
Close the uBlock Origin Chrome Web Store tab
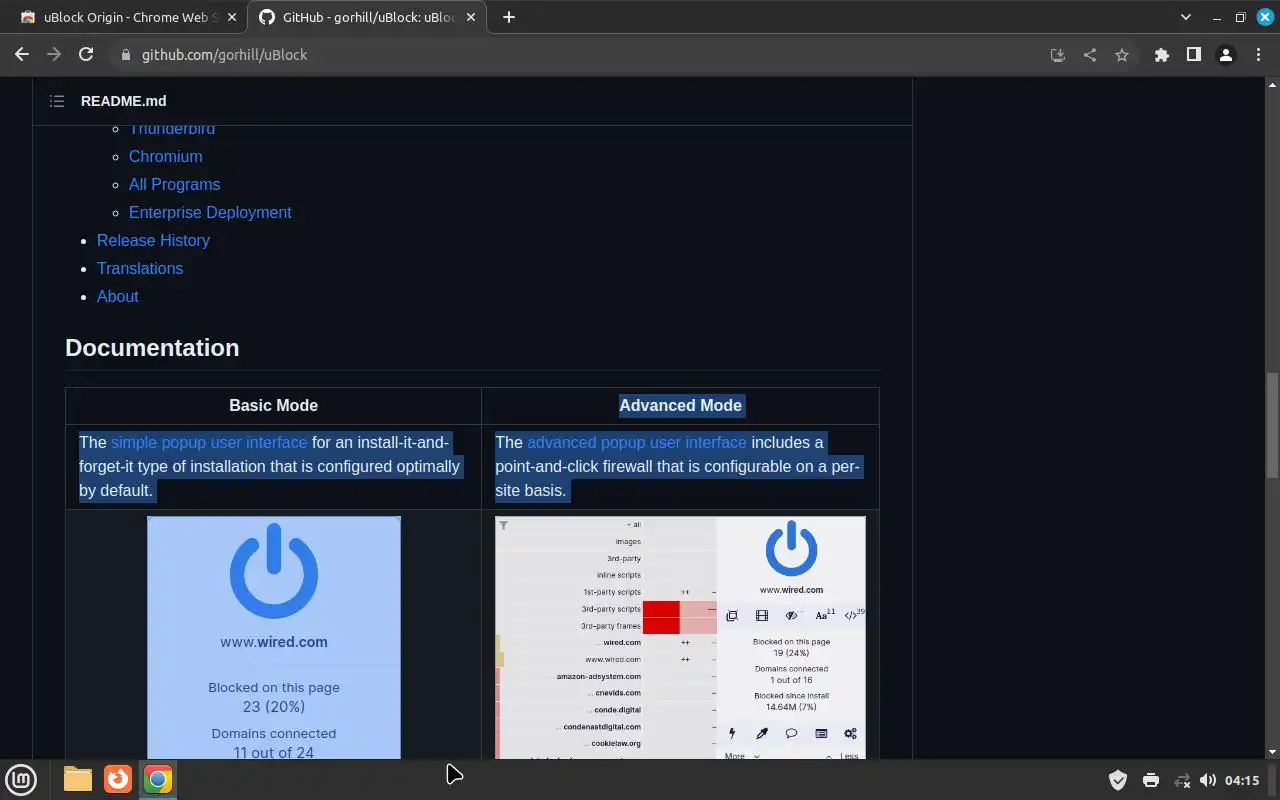point(232,17)
